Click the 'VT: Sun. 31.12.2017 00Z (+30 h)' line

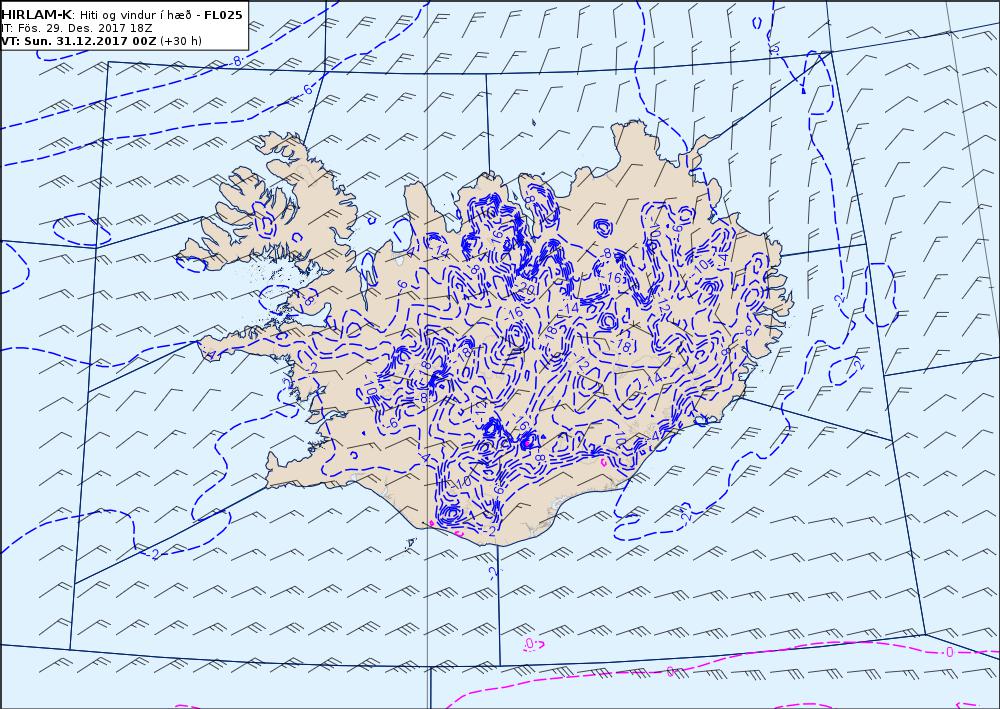tap(101, 41)
